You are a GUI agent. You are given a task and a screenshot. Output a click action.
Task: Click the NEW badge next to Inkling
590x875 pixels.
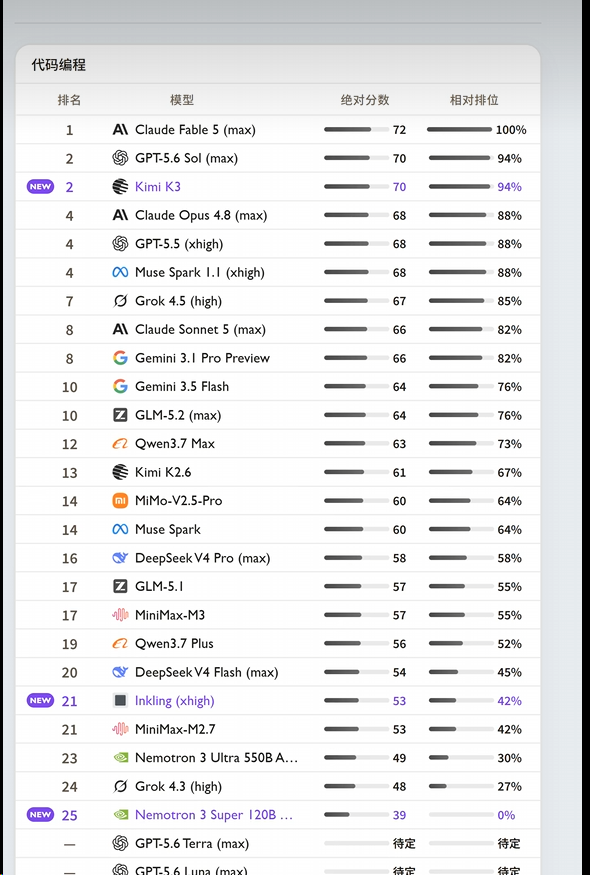(40, 700)
